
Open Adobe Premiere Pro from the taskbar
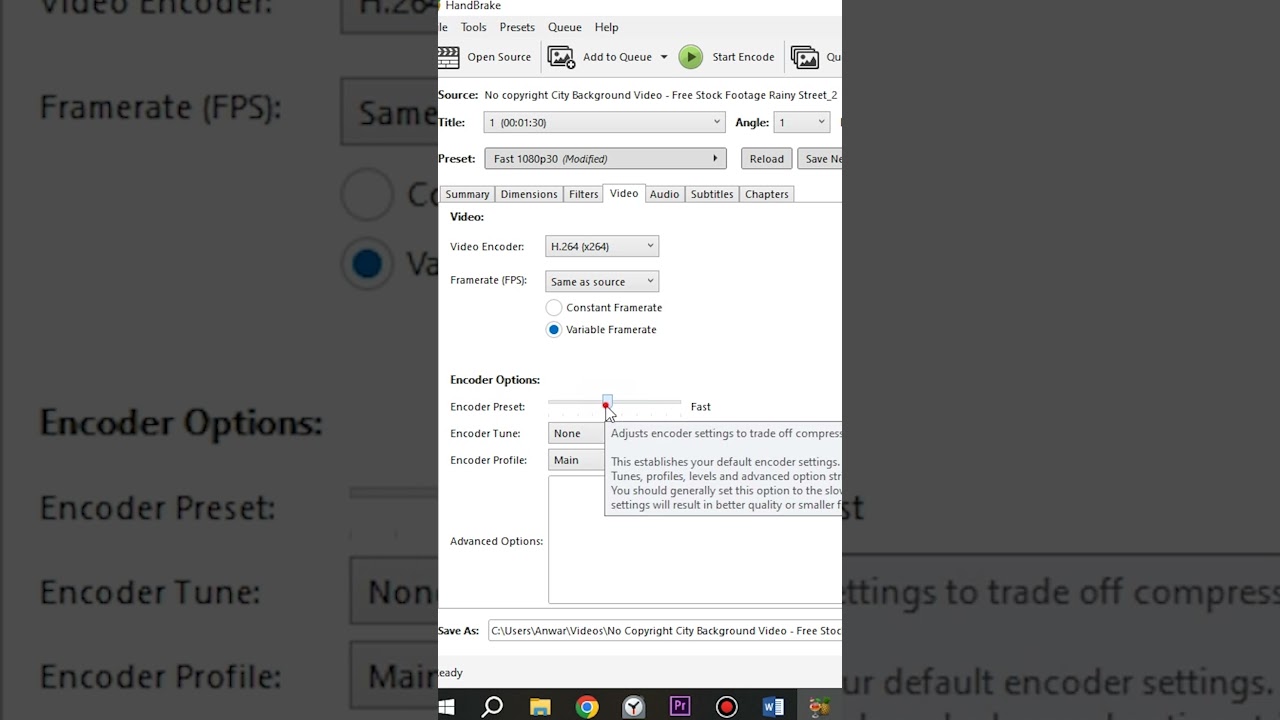680,707
